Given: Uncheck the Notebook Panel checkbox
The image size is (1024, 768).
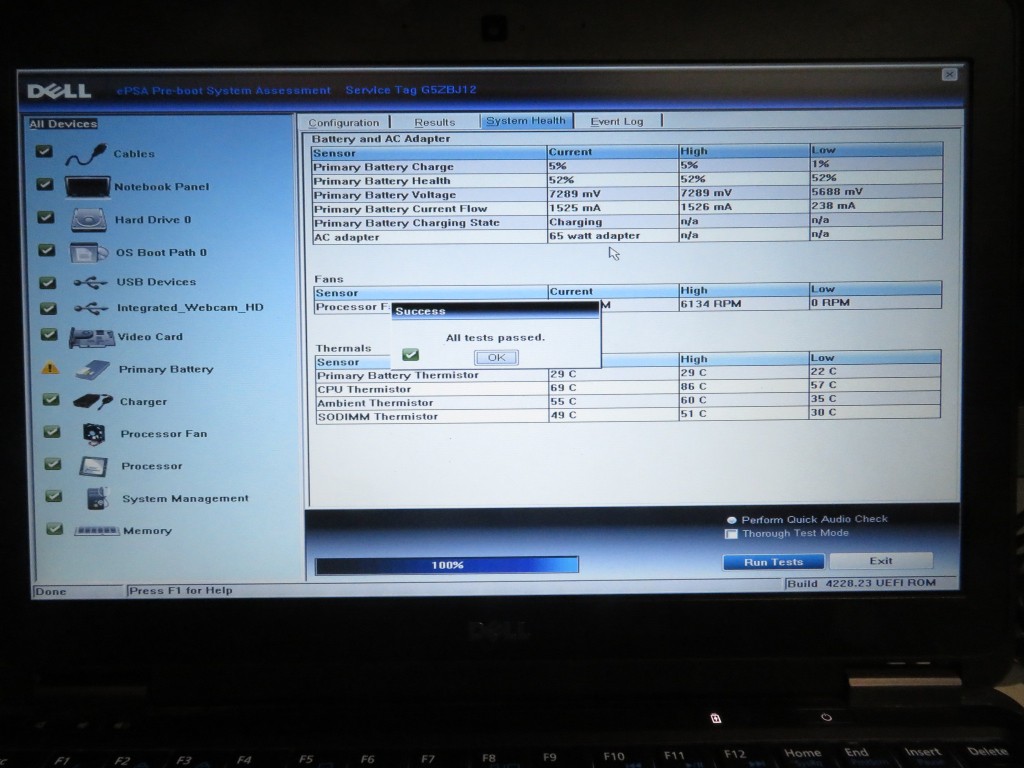Looking at the screenshot, I should [44, 184].
